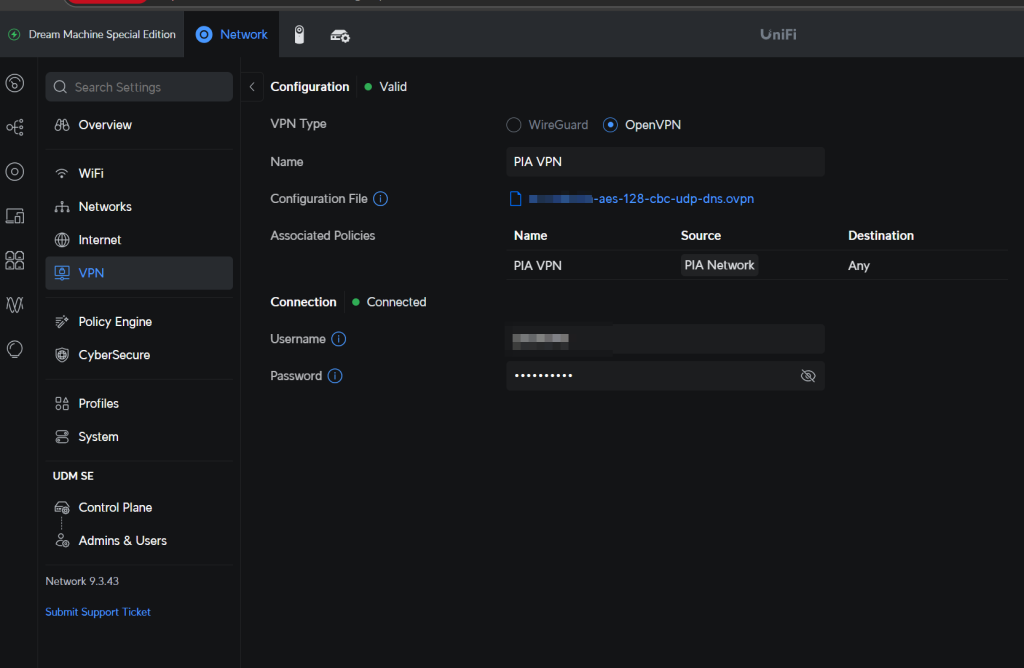Click the 'Associated Policies' label
1024x668 pixels.
click(x=323, y=236)
